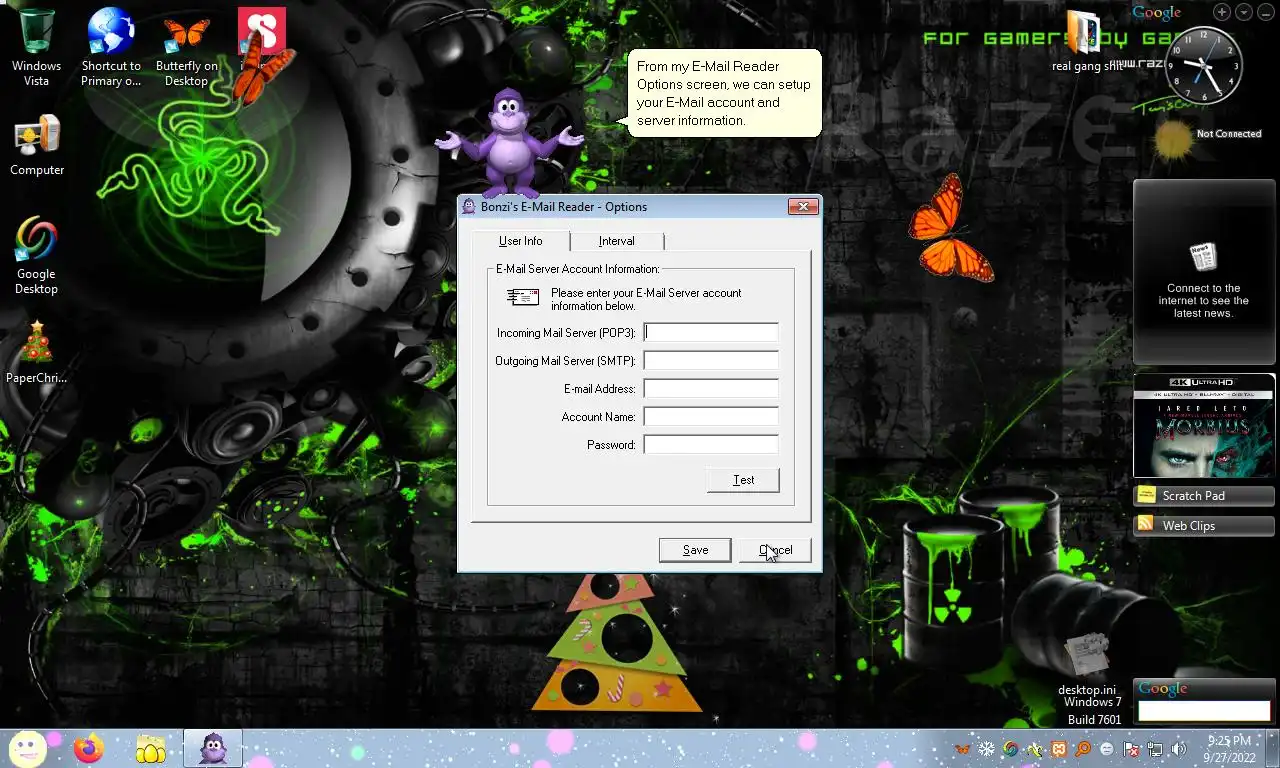Open the network status tray icon

(x=1155, y=749)
